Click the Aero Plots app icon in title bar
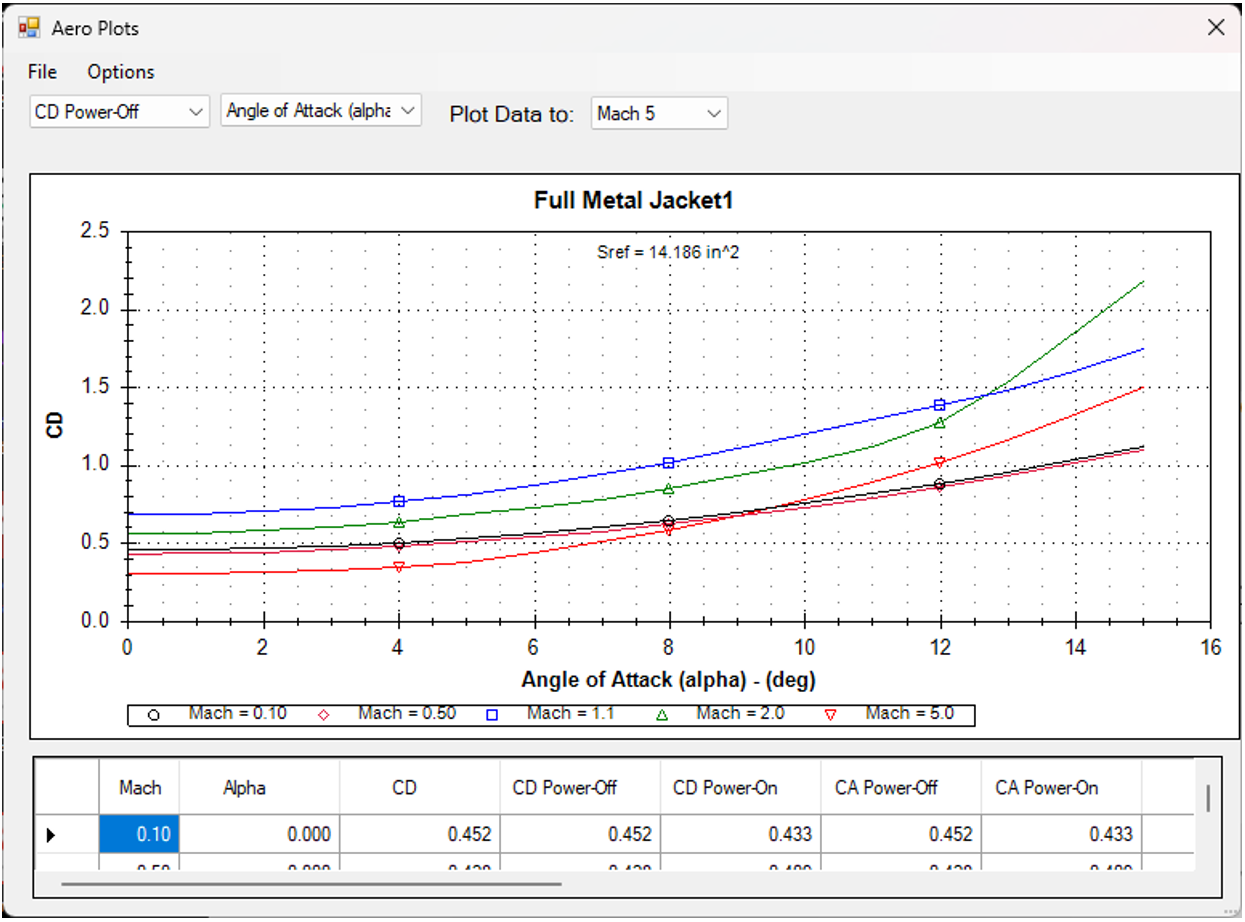The height and width of the screenshot is (922, 1245). [30, 28]
